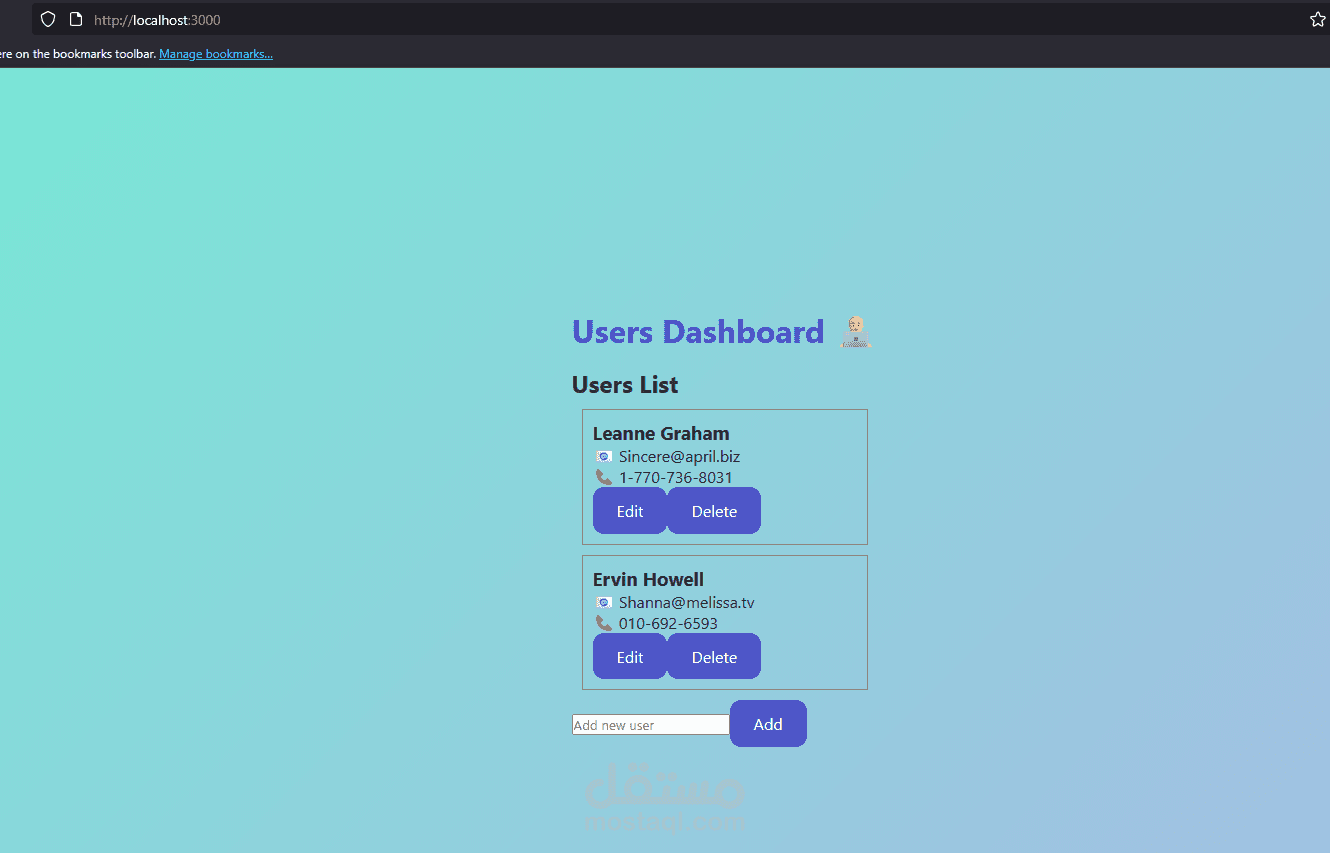Click the email address Shanna@melissa.tv

687,602
